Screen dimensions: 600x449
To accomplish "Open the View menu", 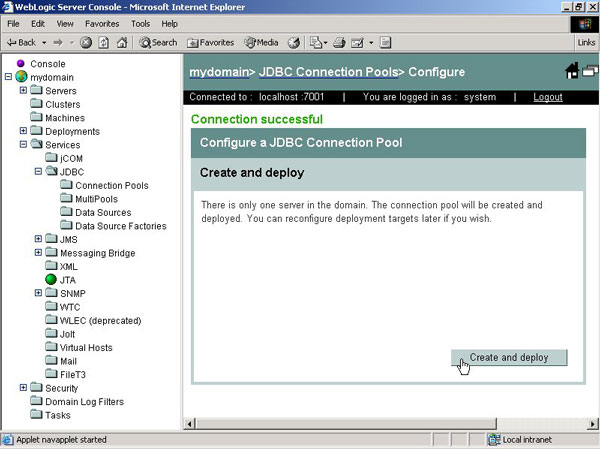I will click(x=65, y=24).
